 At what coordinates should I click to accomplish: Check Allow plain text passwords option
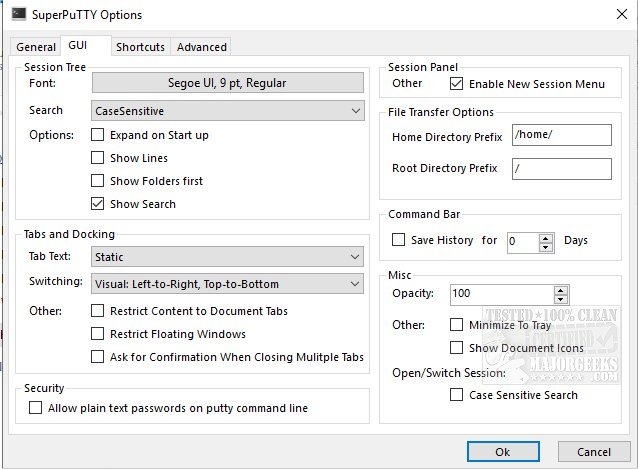(36, 408)
